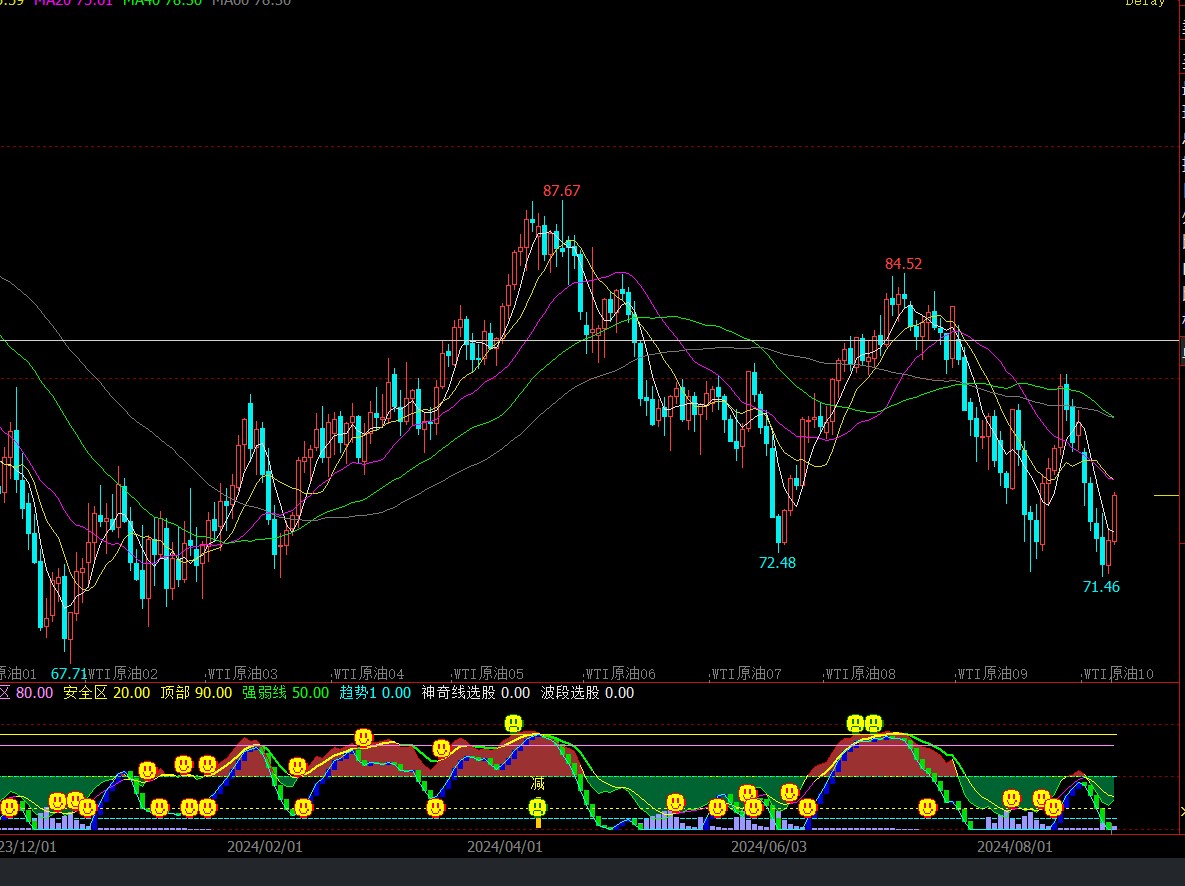1185x886 pixels.
Task: Click the yellow 减 signal marker
Action: tap(537, 784)
